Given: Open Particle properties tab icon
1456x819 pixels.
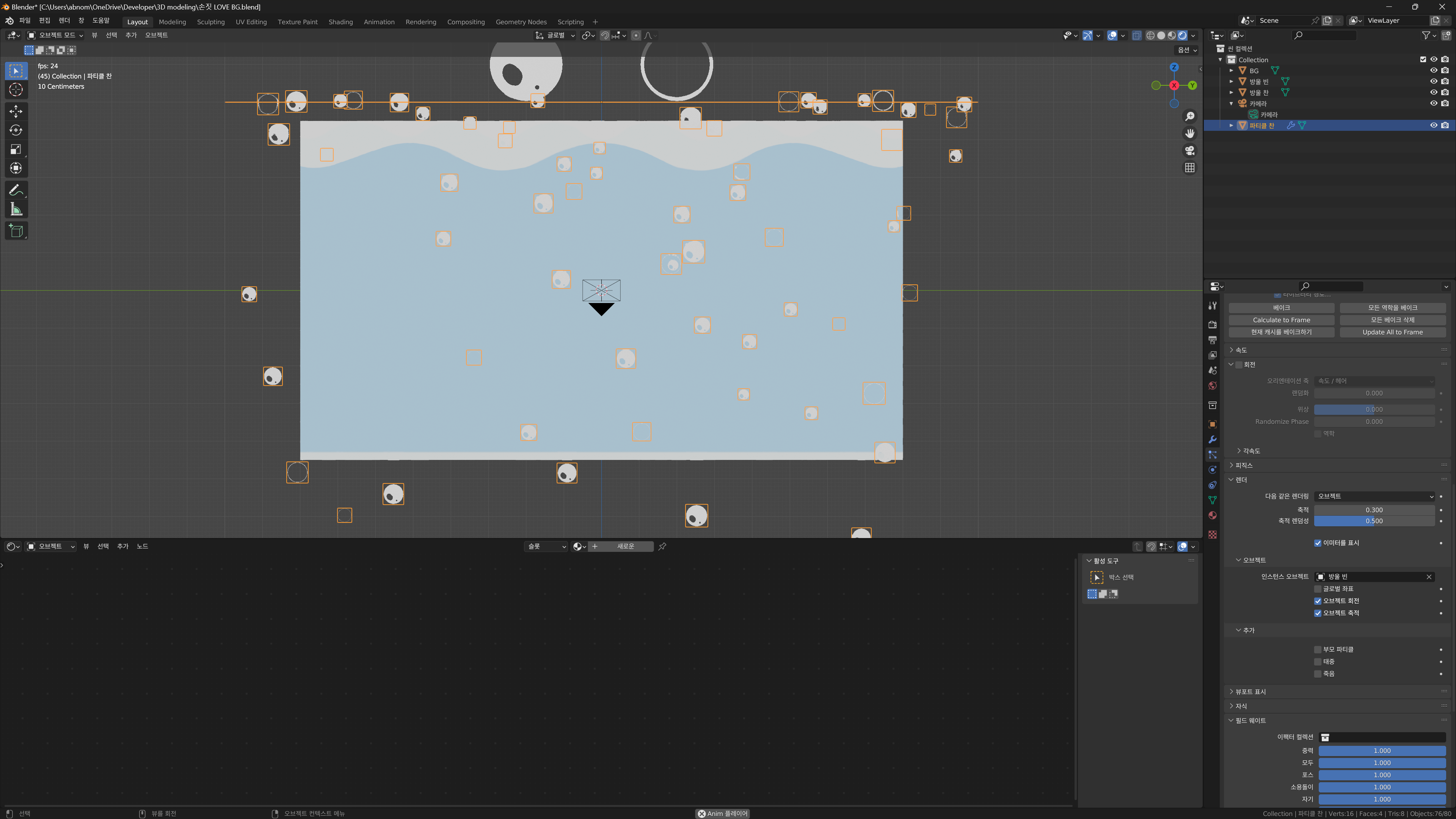Looking at the screenshot, I should [1213, 455].
